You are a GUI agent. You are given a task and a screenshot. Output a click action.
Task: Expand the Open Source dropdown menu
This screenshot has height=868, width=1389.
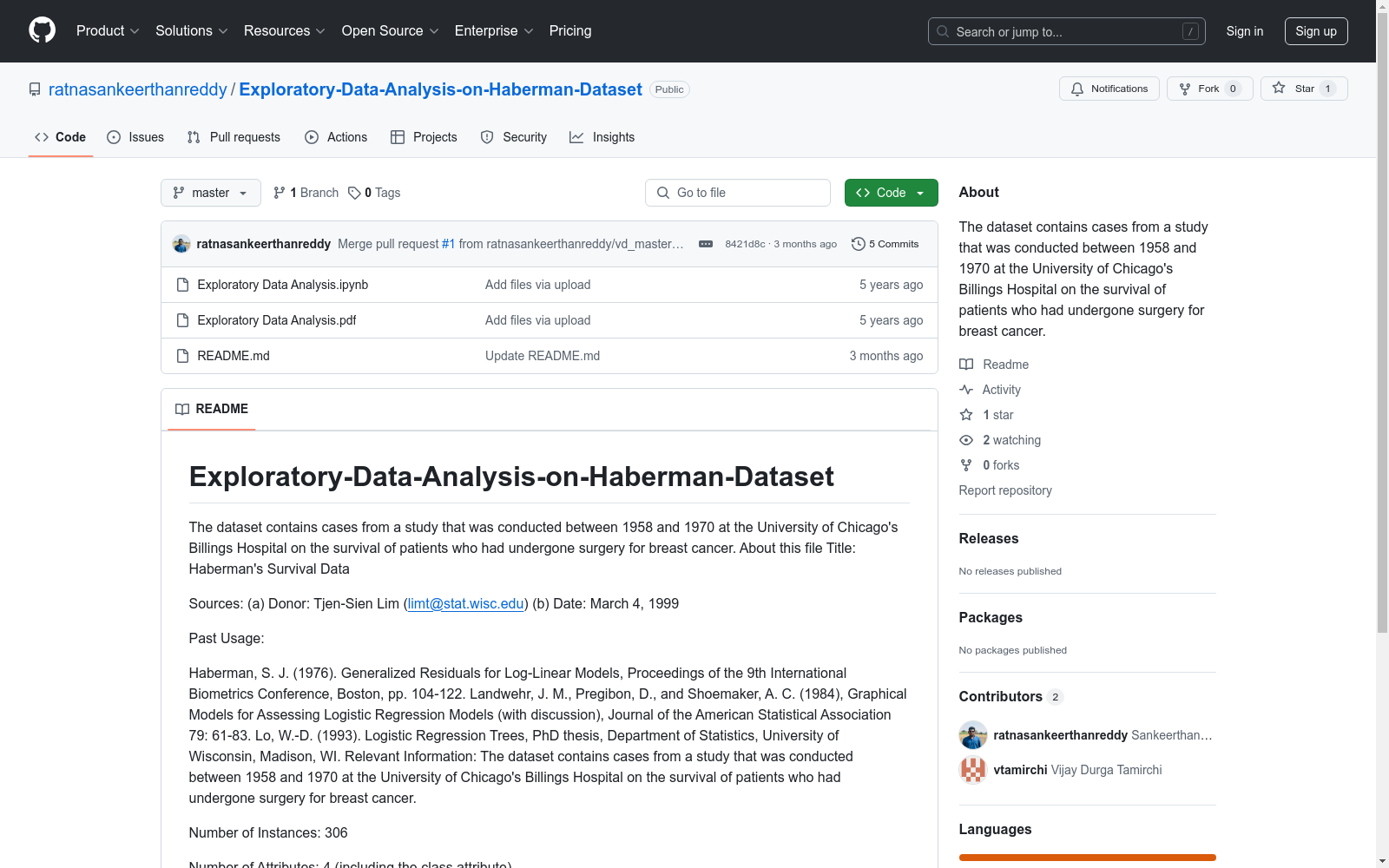(x=391, y=30)
